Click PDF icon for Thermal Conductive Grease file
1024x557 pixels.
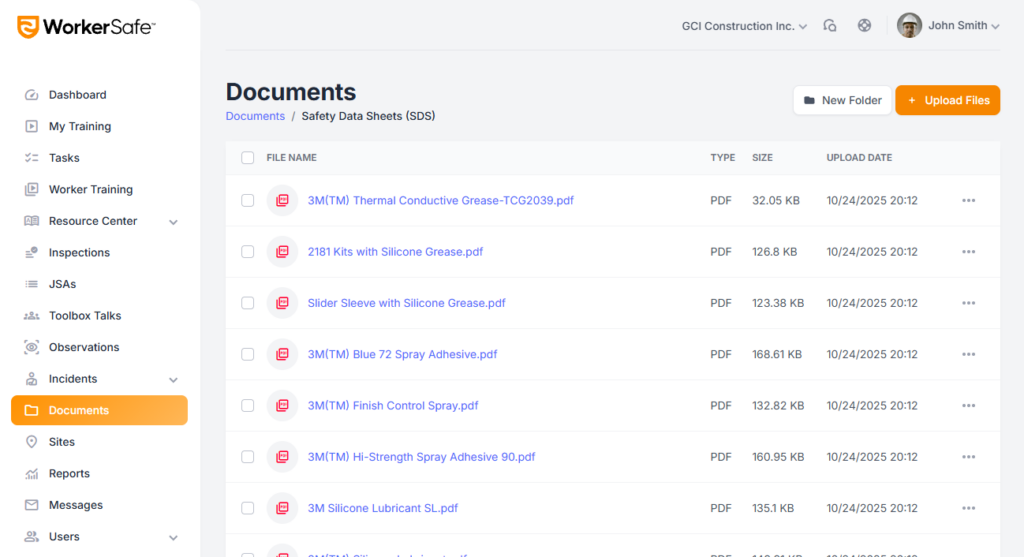[282, 200]
